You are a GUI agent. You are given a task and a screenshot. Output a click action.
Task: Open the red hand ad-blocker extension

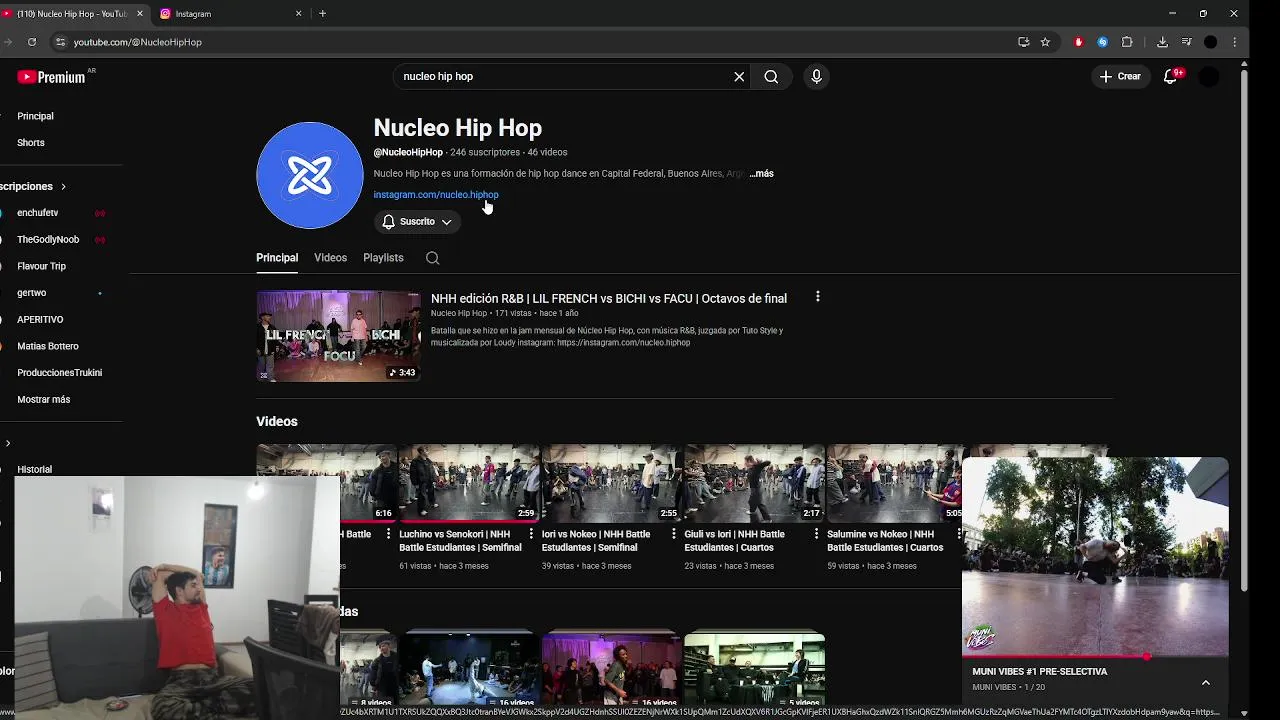1078,42
